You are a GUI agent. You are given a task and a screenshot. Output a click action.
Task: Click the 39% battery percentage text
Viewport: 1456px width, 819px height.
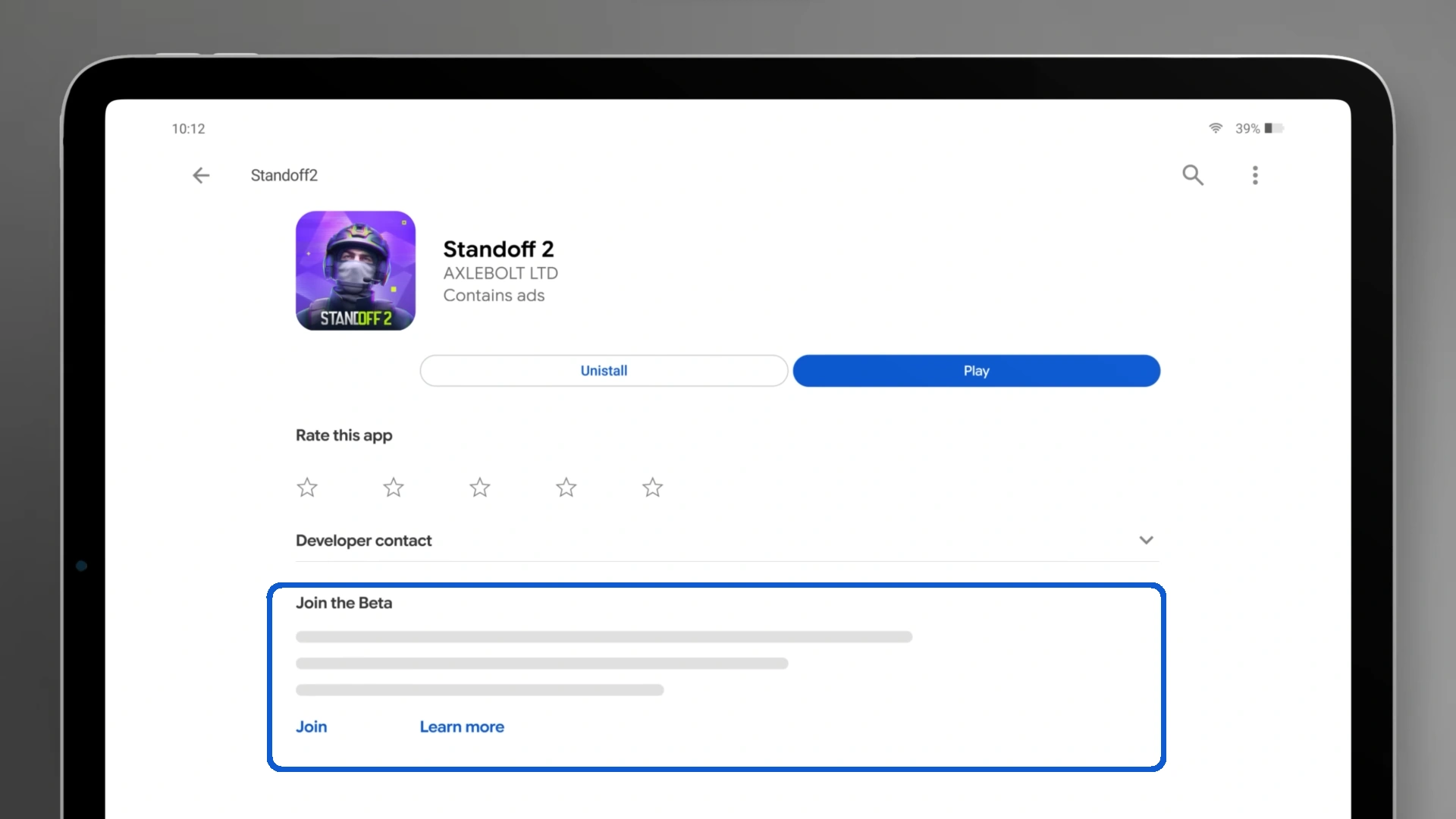pos(1247,129)
